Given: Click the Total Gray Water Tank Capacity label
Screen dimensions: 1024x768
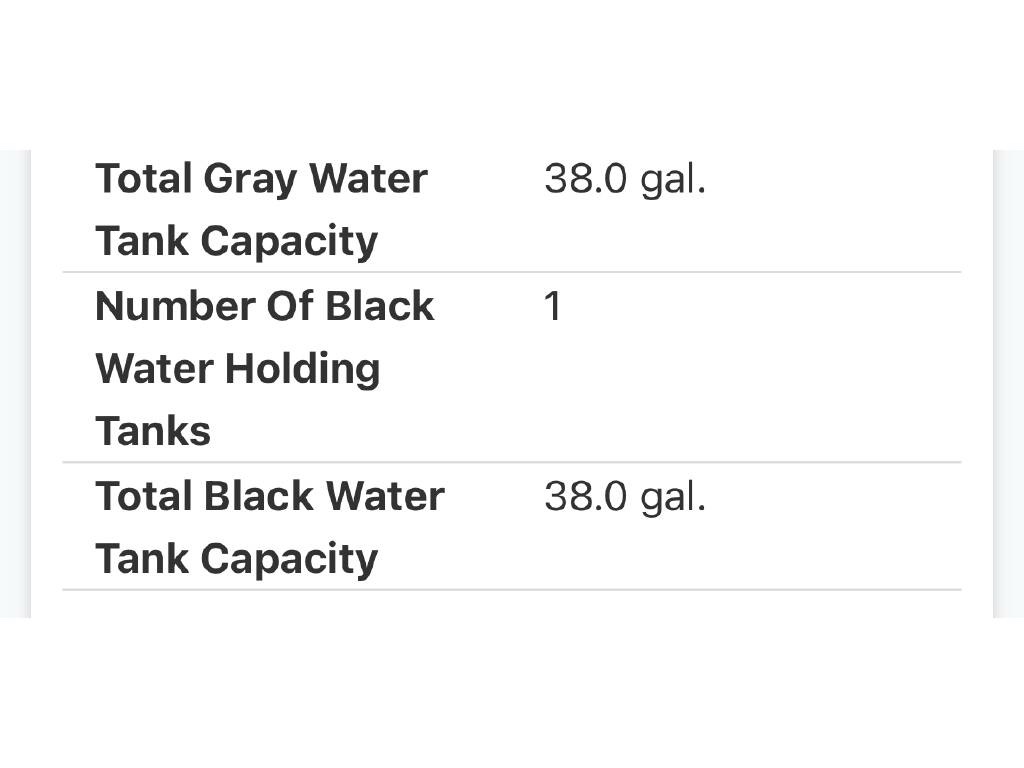Looking at the screenshot, I should tap(261, 209).
